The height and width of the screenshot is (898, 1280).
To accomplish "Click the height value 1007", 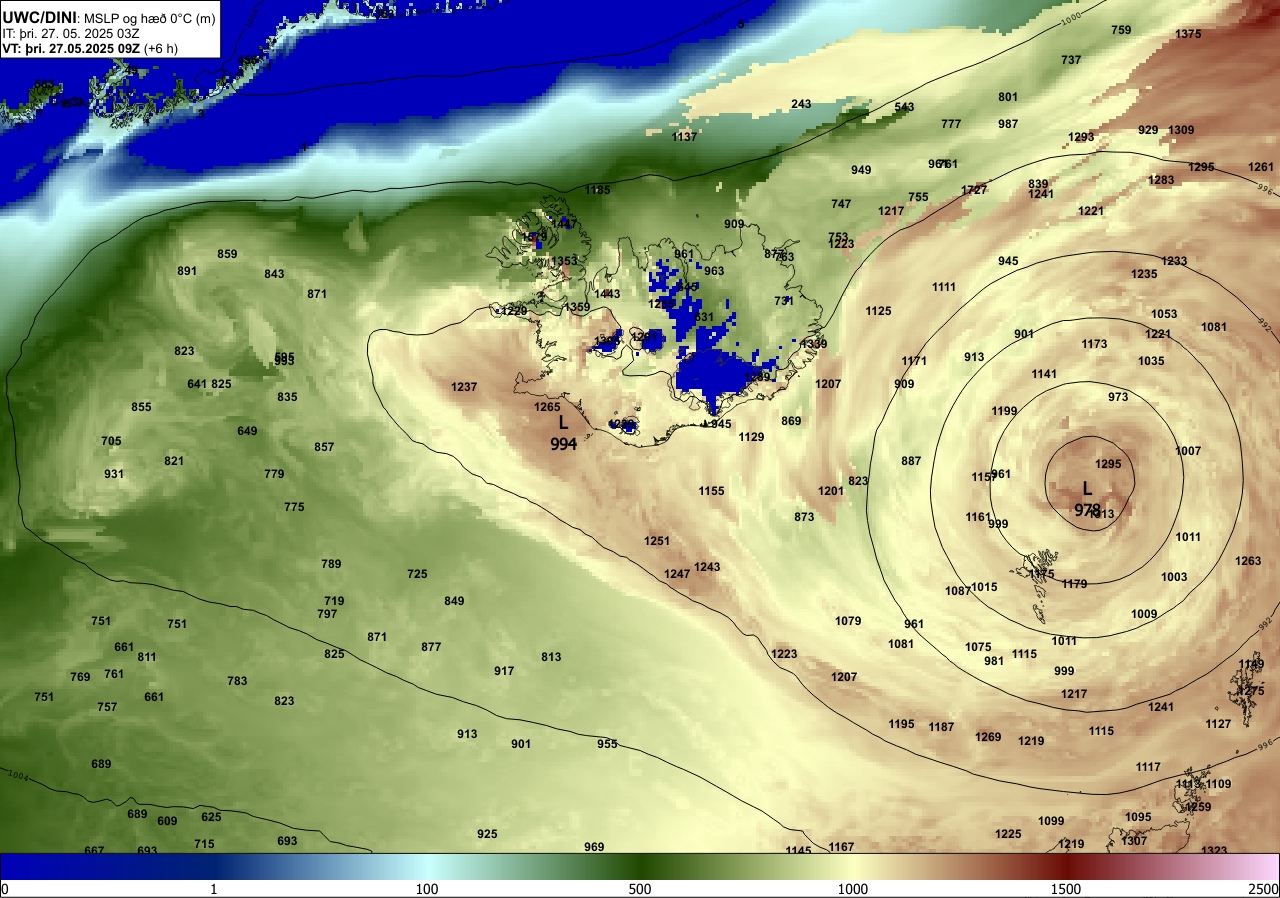I will click(1188, 451).
